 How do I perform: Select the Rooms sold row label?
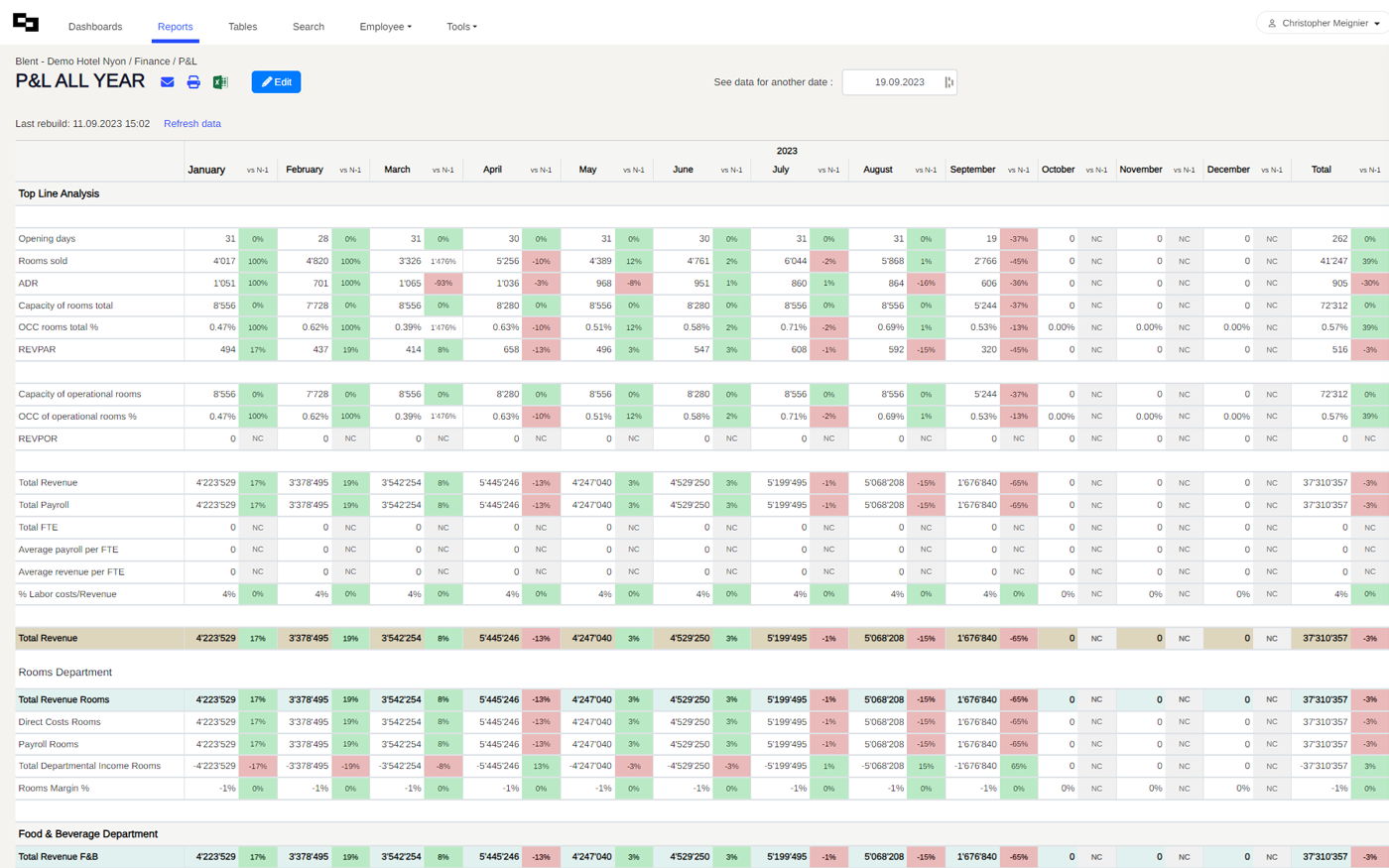(x=43, y=261)
